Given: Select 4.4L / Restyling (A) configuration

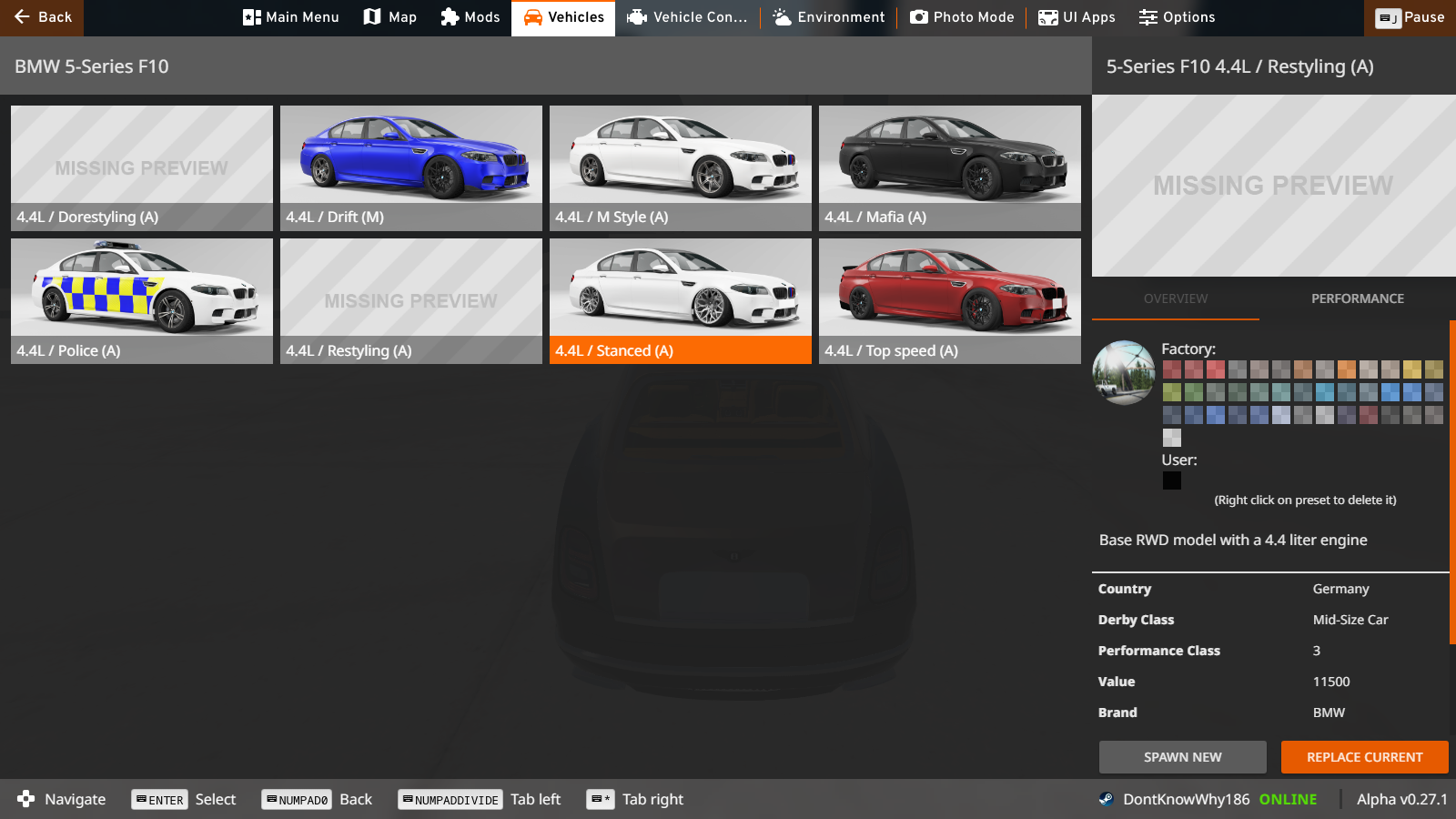Looking at the screenshot, I should (411, 301).
